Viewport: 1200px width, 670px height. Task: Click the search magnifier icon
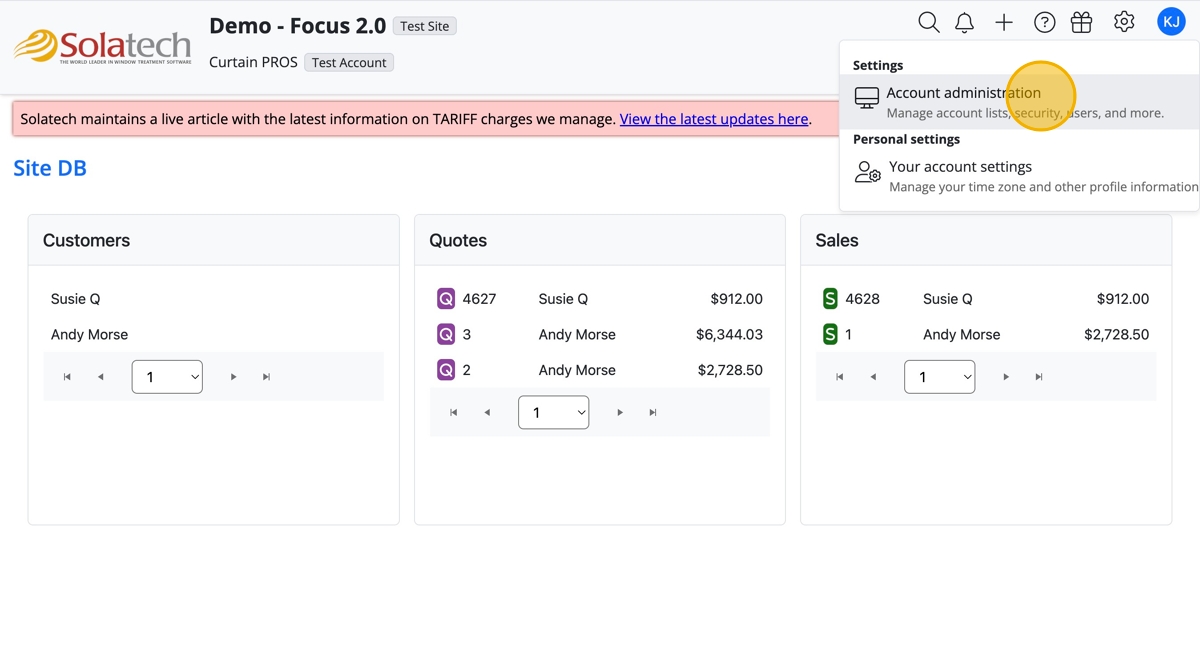point(928,22)
